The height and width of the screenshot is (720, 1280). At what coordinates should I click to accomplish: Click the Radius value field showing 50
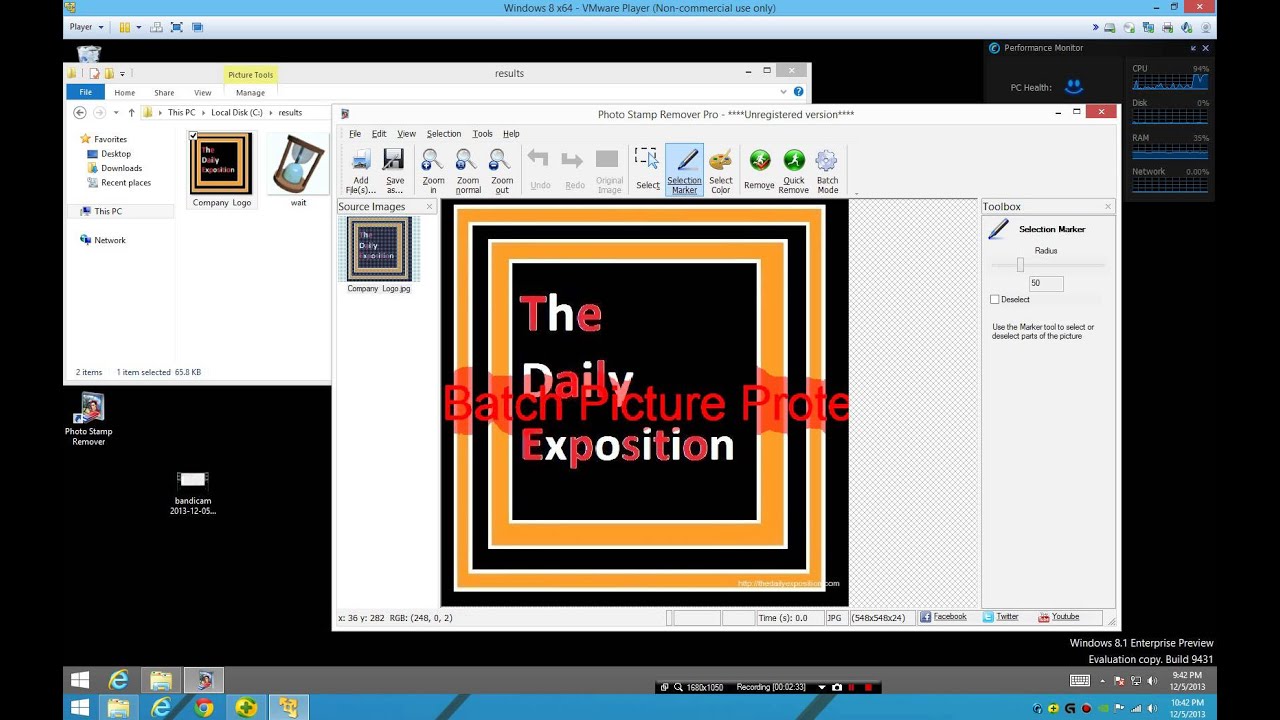coord(1046,283)
